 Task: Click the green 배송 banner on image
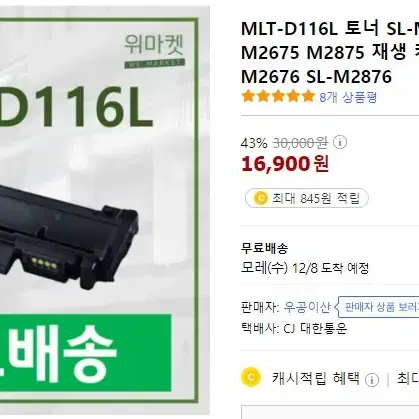pyautogui.click(x=86, y=353)
